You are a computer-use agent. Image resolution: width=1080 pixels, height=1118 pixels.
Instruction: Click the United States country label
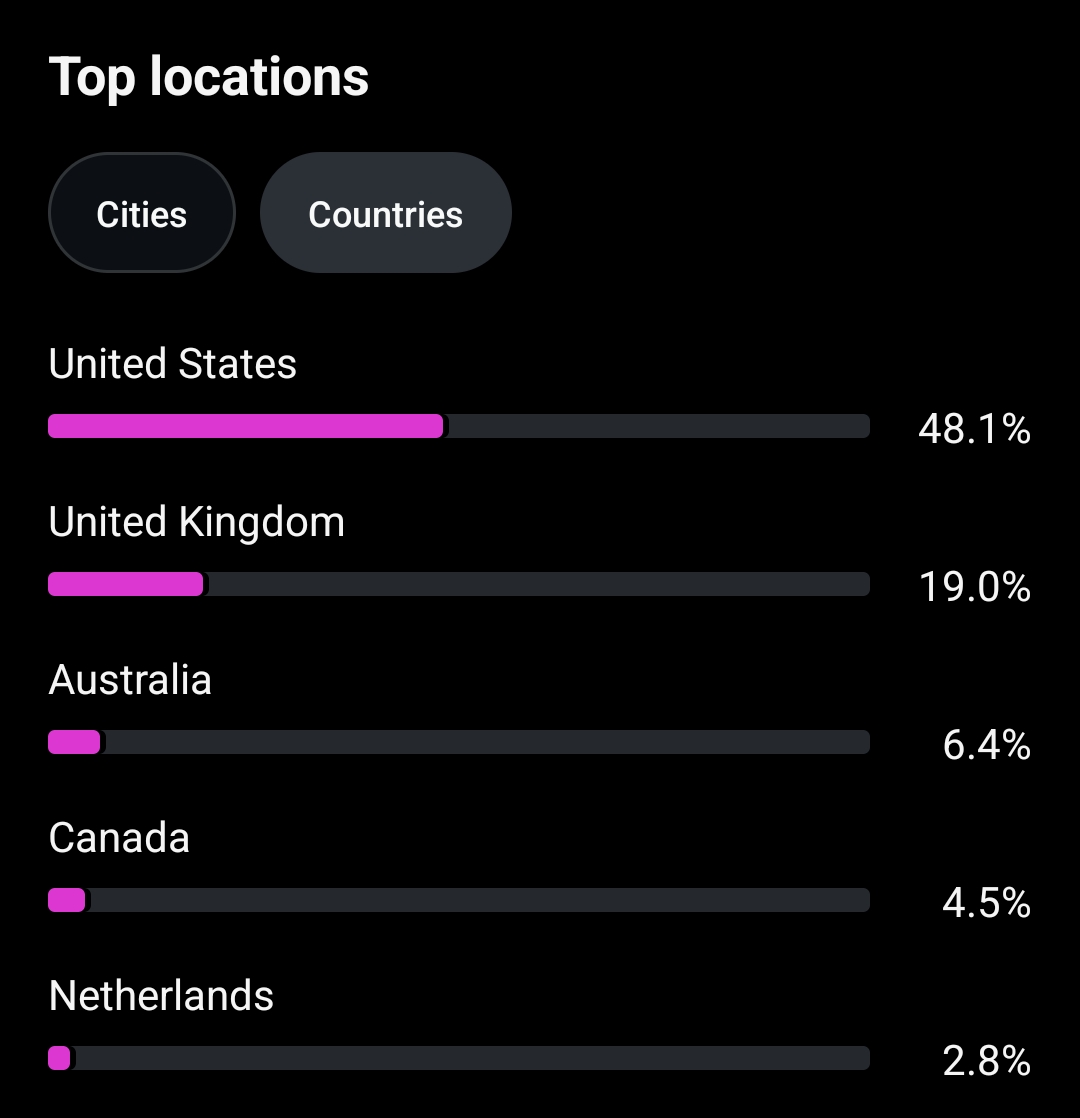pyautogui.click(x=172, y=364)
